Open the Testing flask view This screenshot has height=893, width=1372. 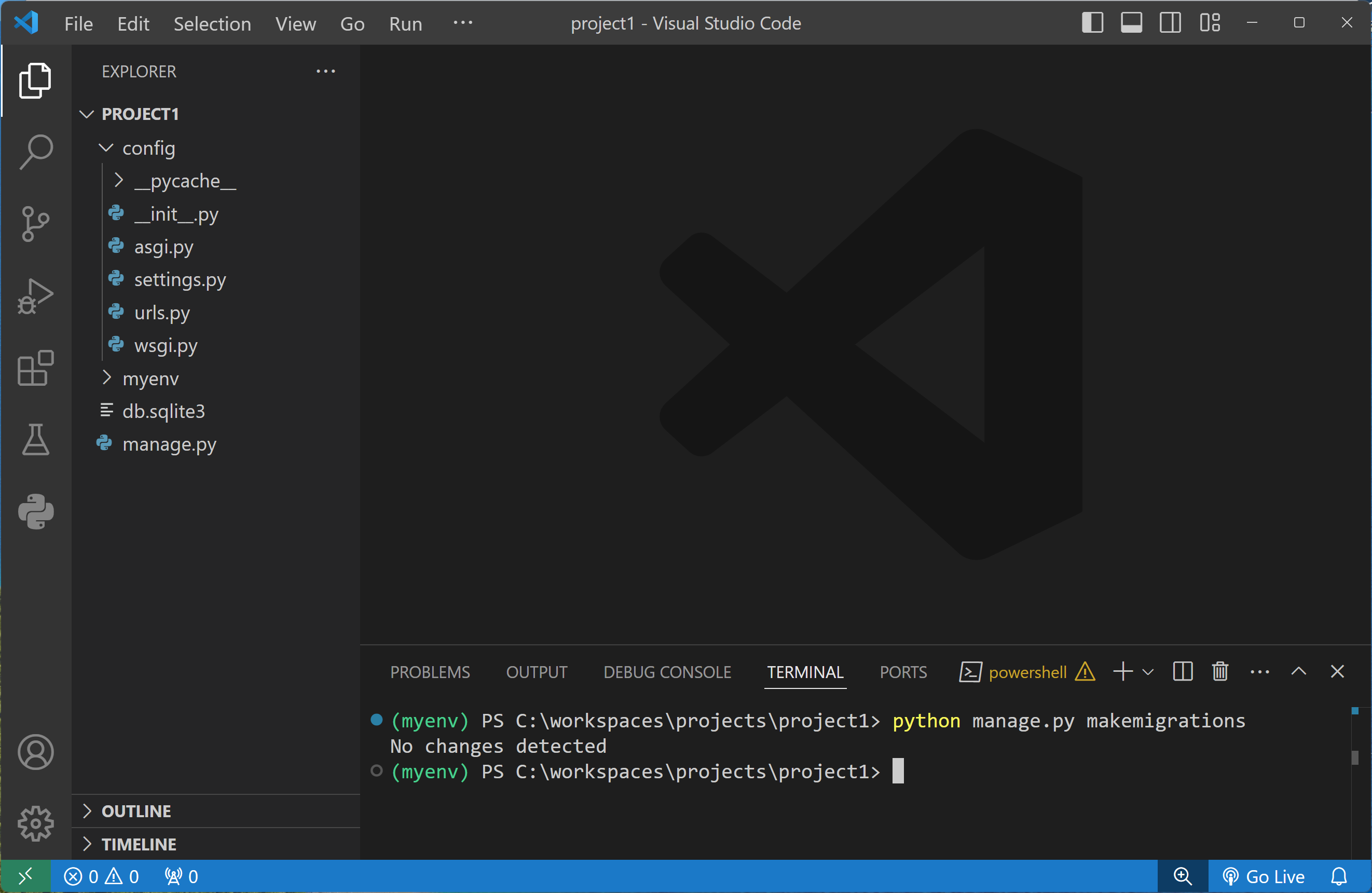coord(36,440)
